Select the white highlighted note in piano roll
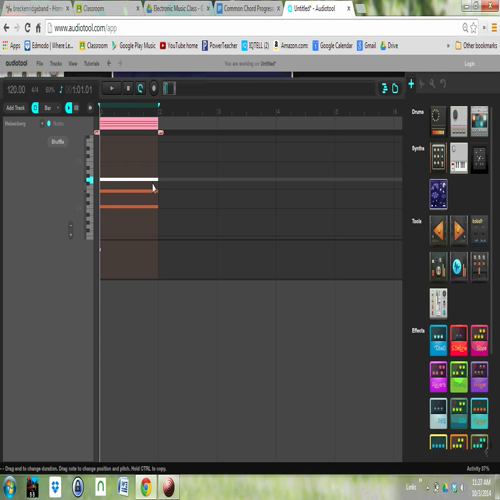 tap(129, 180)
